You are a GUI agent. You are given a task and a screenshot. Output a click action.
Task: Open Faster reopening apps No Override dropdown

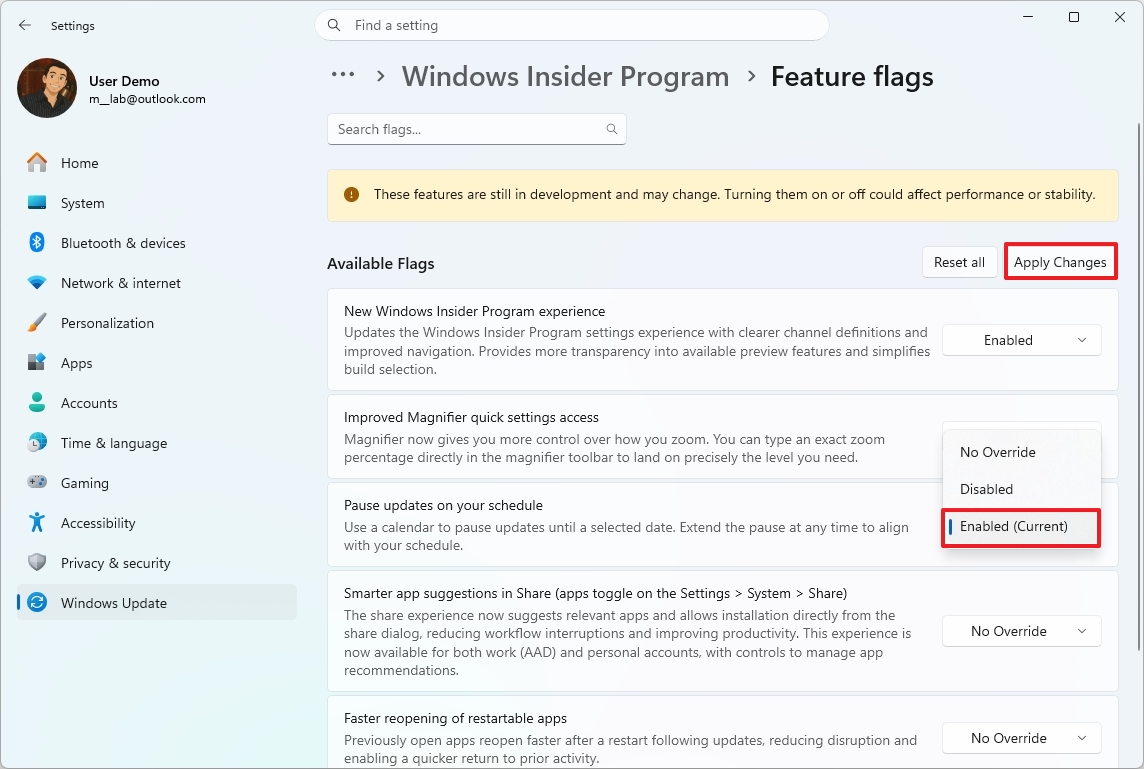(1021, 738)
